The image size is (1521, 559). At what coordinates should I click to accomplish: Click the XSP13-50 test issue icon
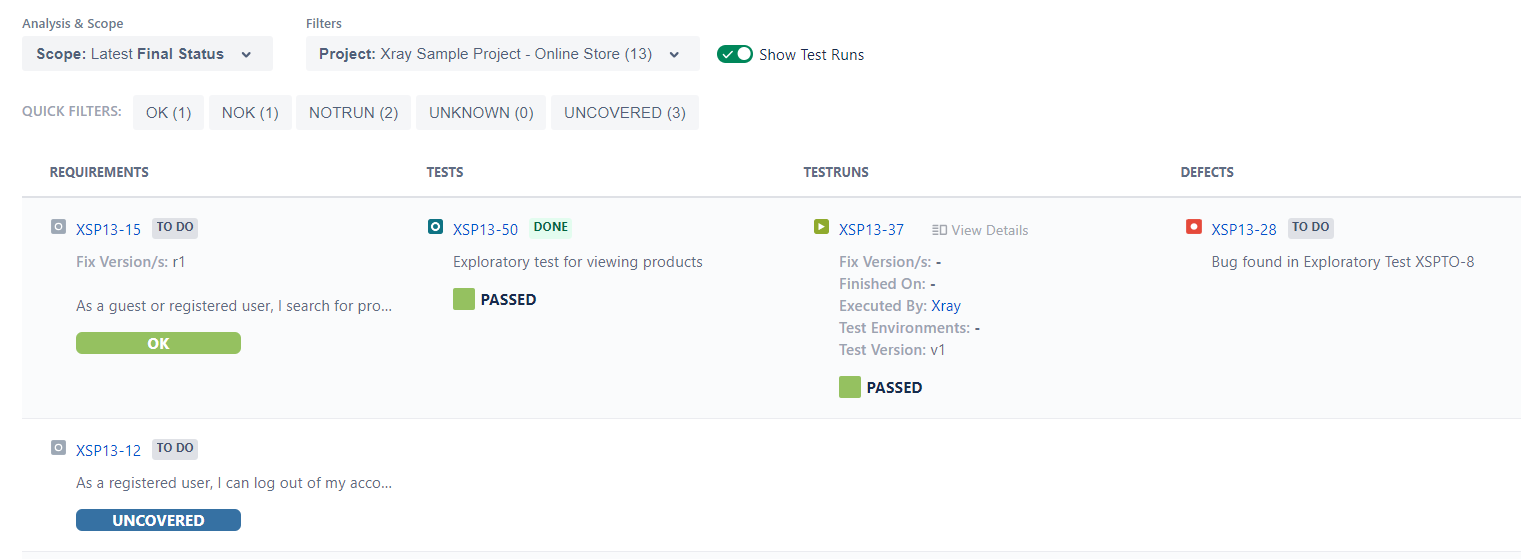[435, 227]
